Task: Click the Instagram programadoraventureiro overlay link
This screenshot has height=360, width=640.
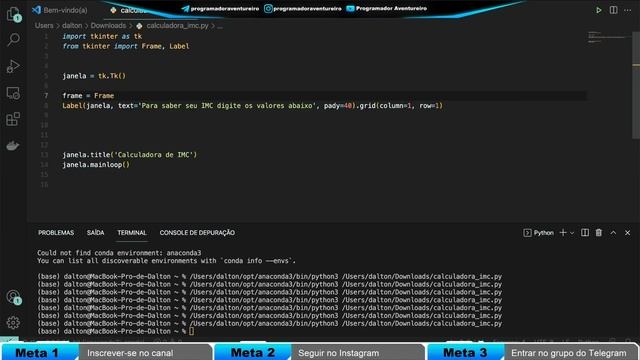Action: pos(303,9)
